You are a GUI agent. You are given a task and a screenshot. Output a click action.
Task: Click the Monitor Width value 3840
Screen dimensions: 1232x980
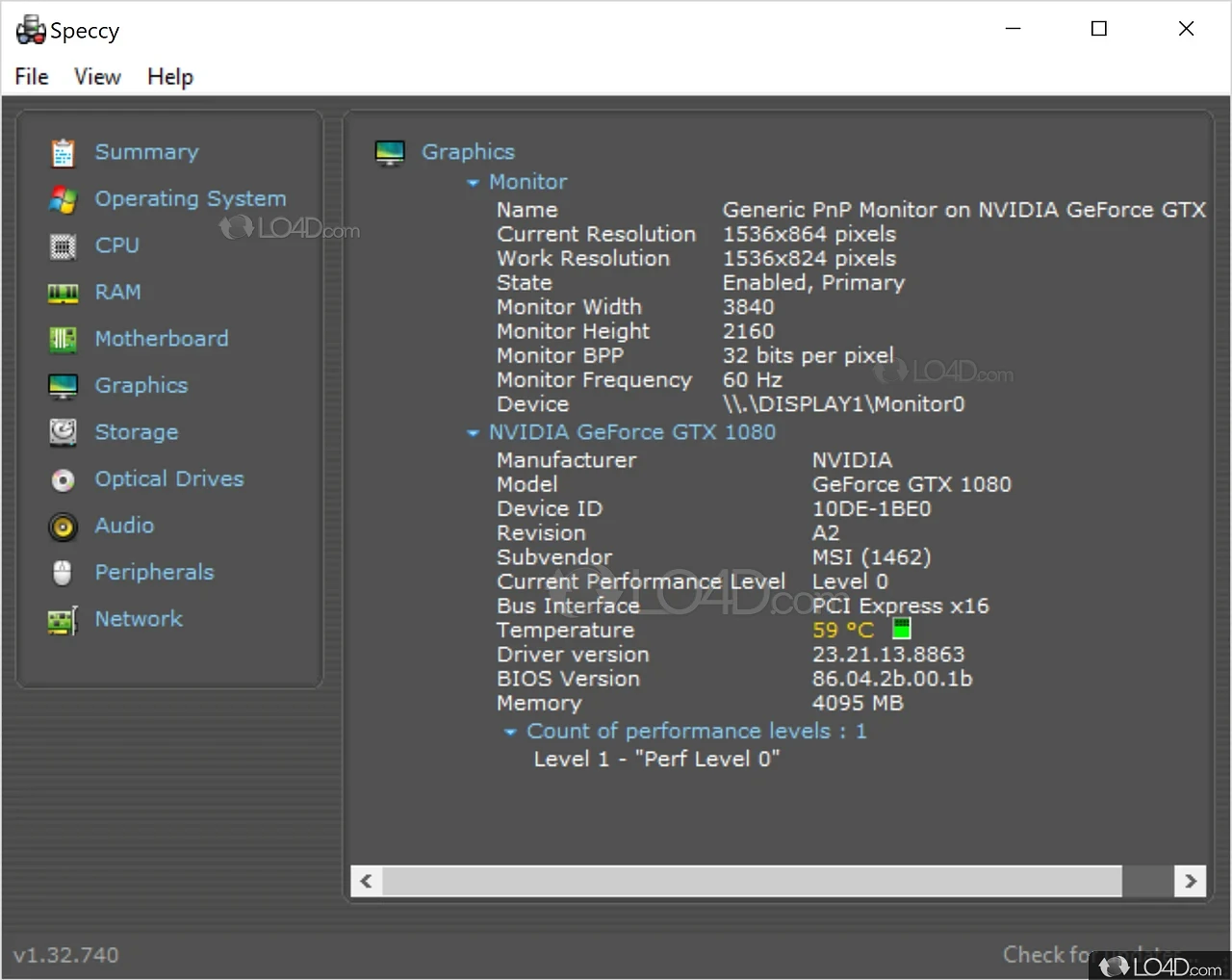(748, 307)
